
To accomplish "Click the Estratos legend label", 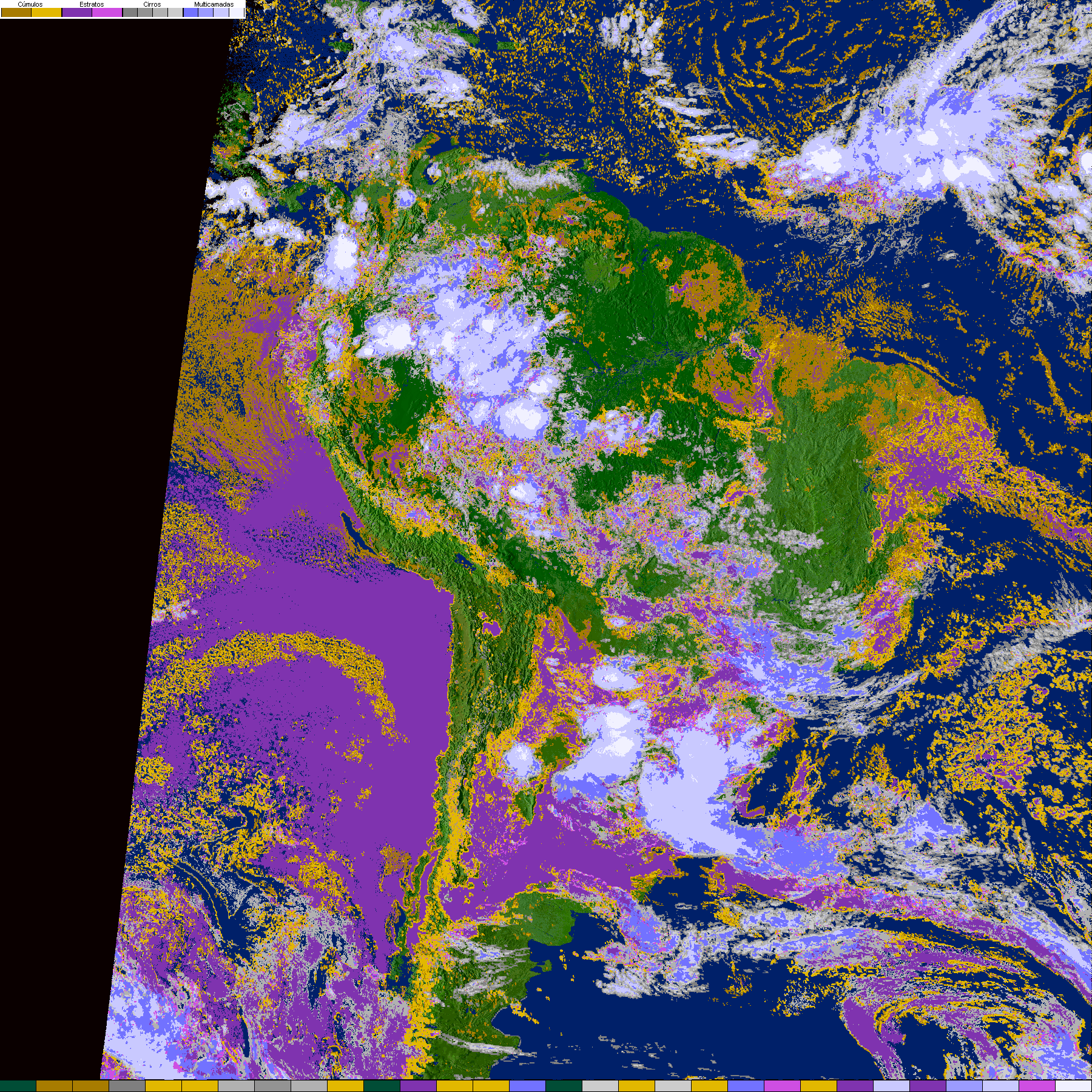I will pos(92,4).
